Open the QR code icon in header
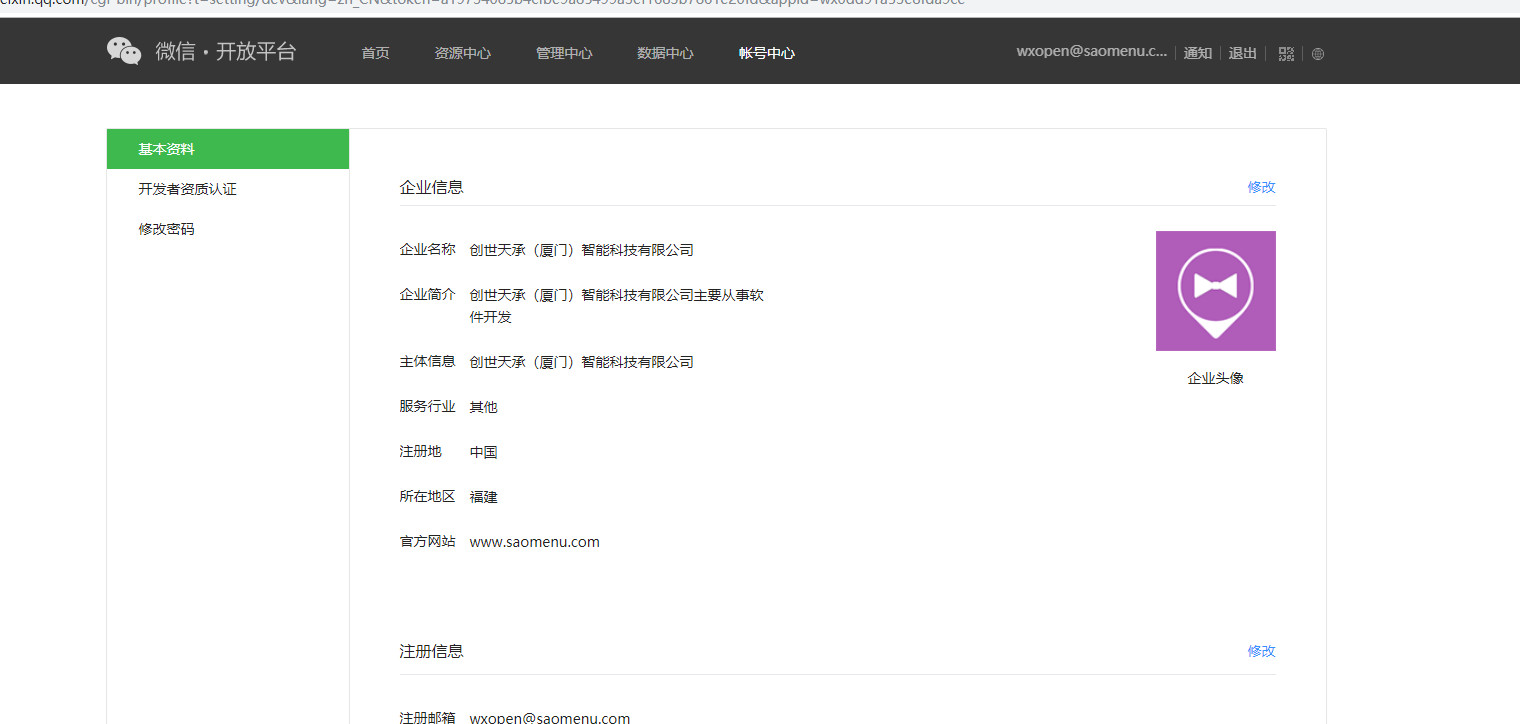 point(1286,54)
